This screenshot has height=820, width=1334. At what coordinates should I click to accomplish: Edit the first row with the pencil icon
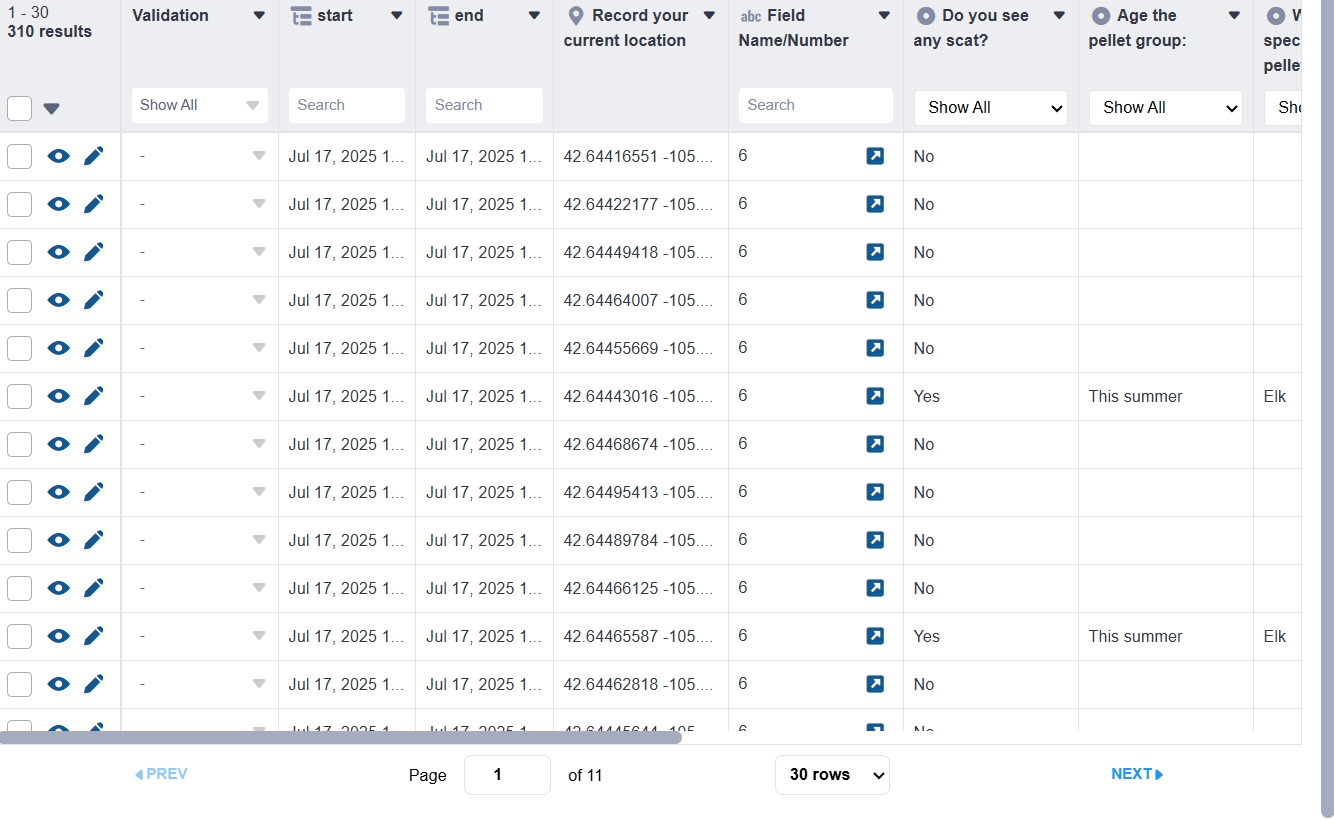pyautogui.click(x=93, y=155)
